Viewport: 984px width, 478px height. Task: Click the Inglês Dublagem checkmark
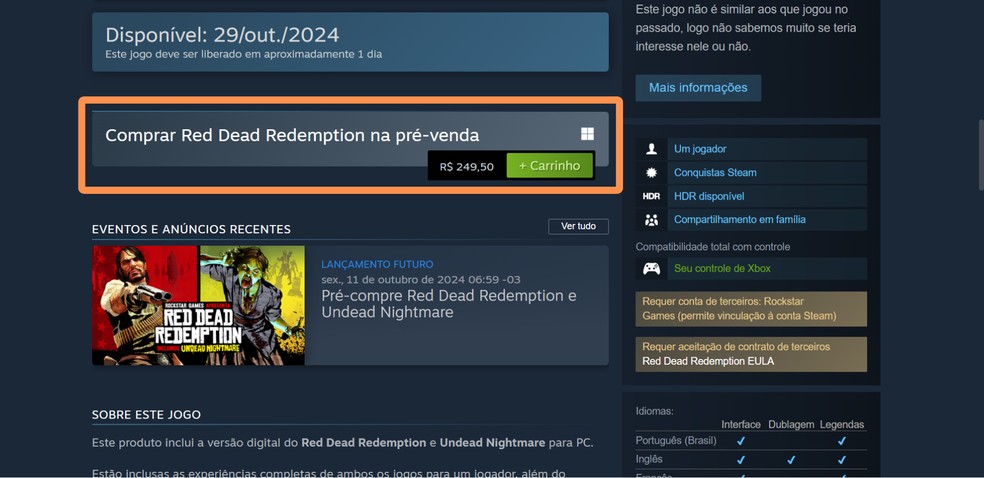pos(791,460)
